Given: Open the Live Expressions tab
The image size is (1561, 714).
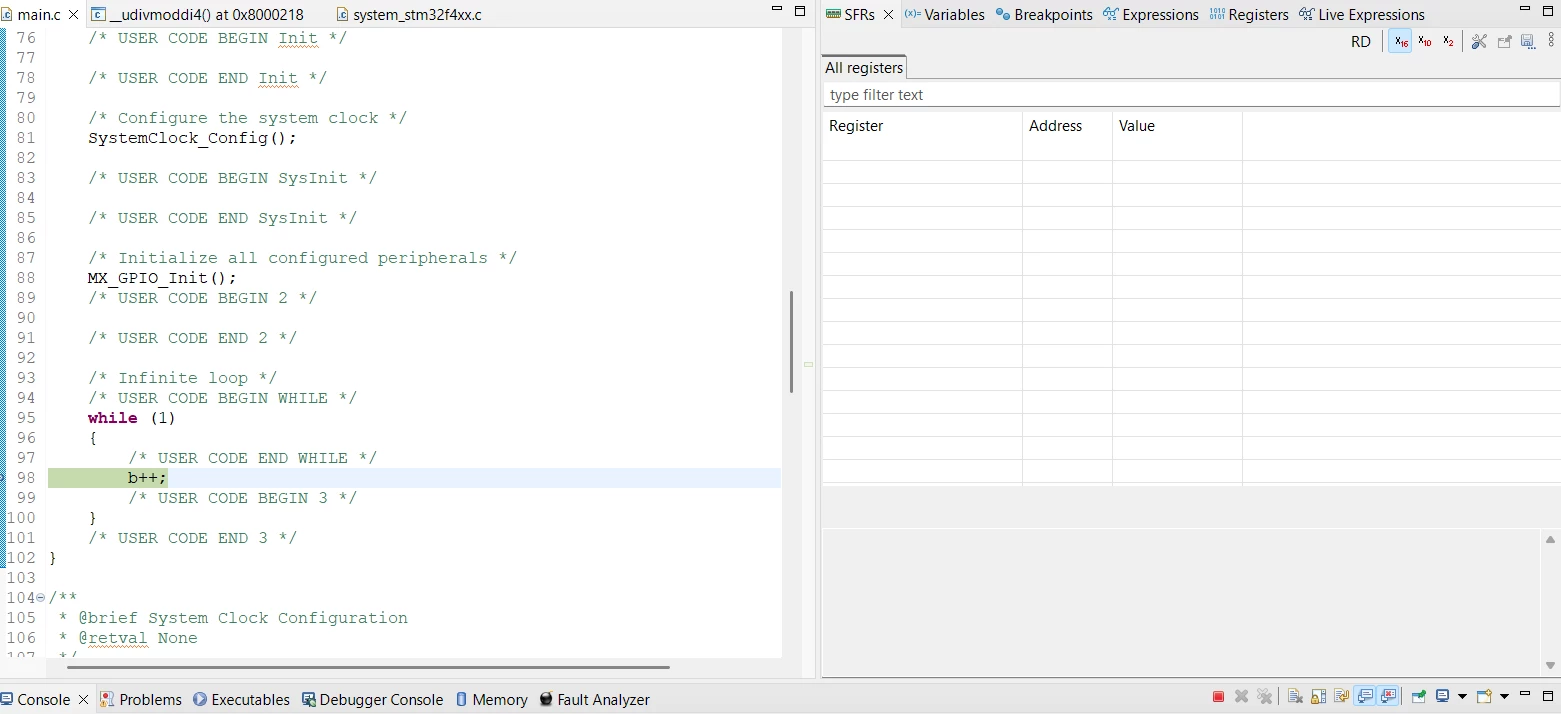Looking at the screenshot, I should coord(1362,14).
